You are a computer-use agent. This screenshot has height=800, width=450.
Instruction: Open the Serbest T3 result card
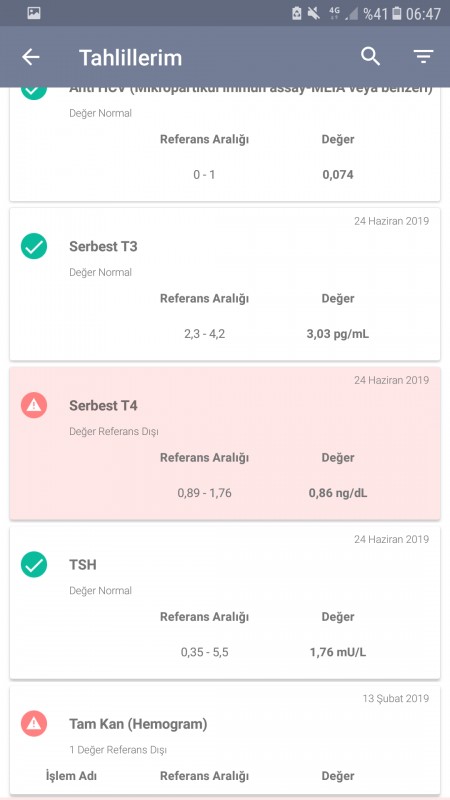(x=225, y=284)
